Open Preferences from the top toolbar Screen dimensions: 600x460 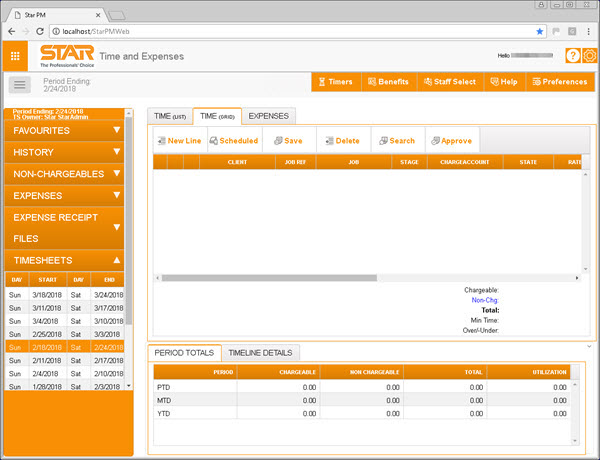pos(560,82)
